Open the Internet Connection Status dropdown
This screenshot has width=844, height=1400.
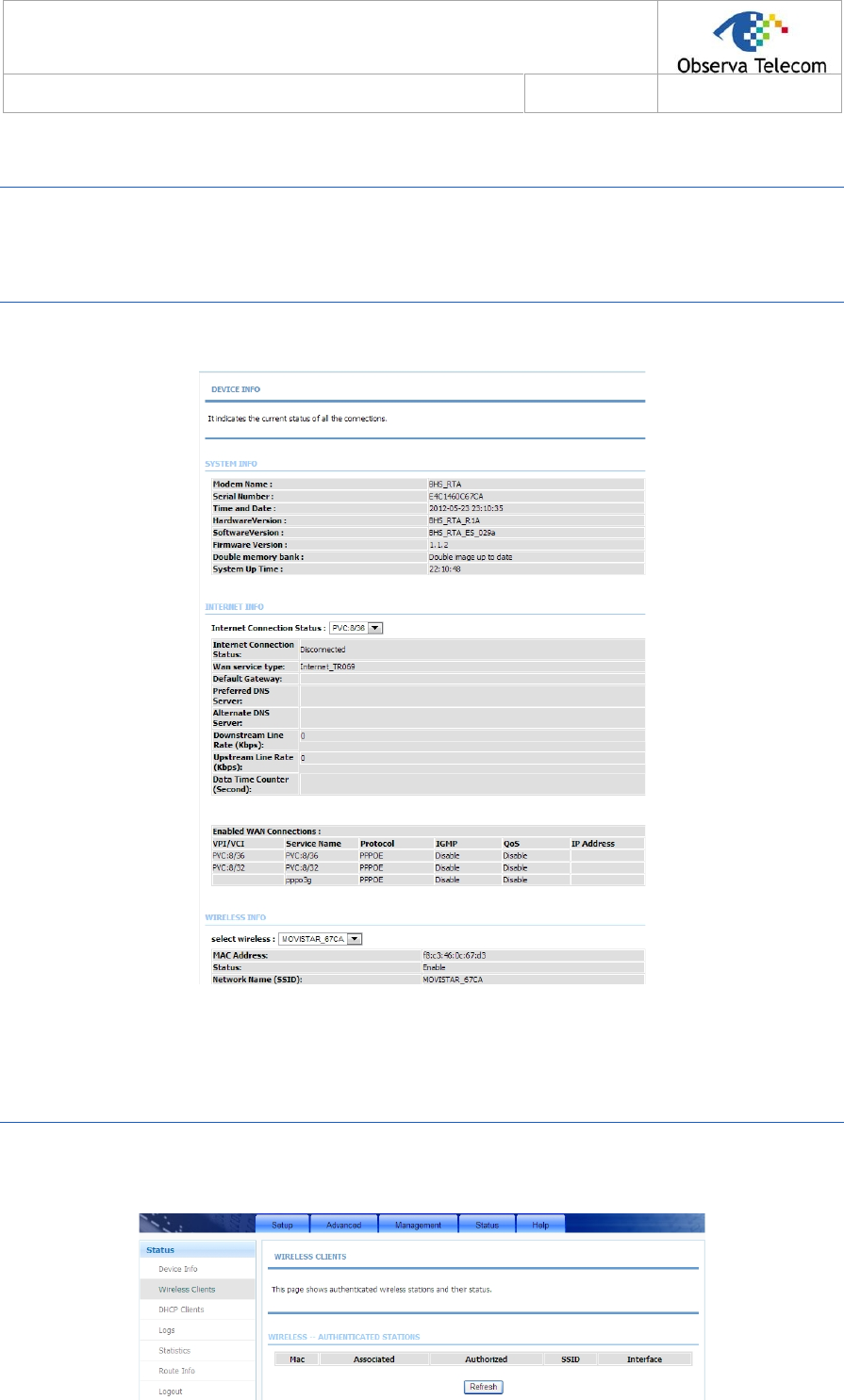point(356,628)
